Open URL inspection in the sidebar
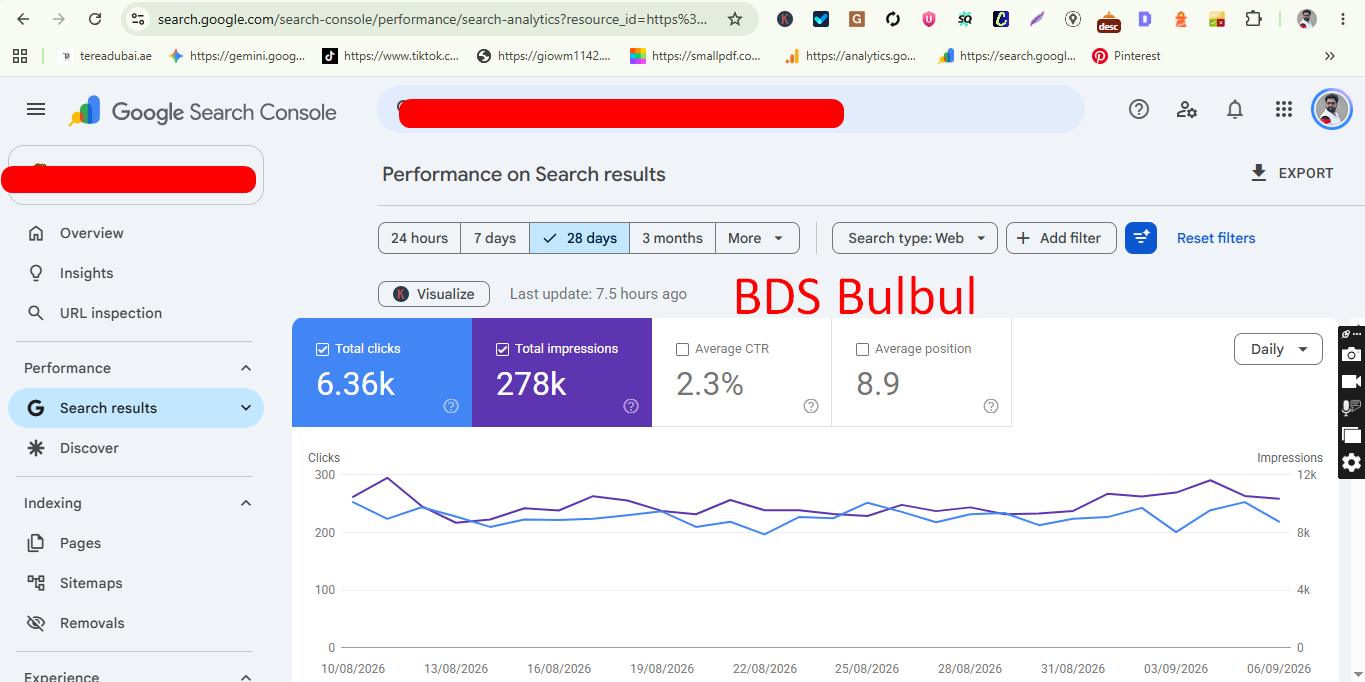 click(x=136, y=313)
